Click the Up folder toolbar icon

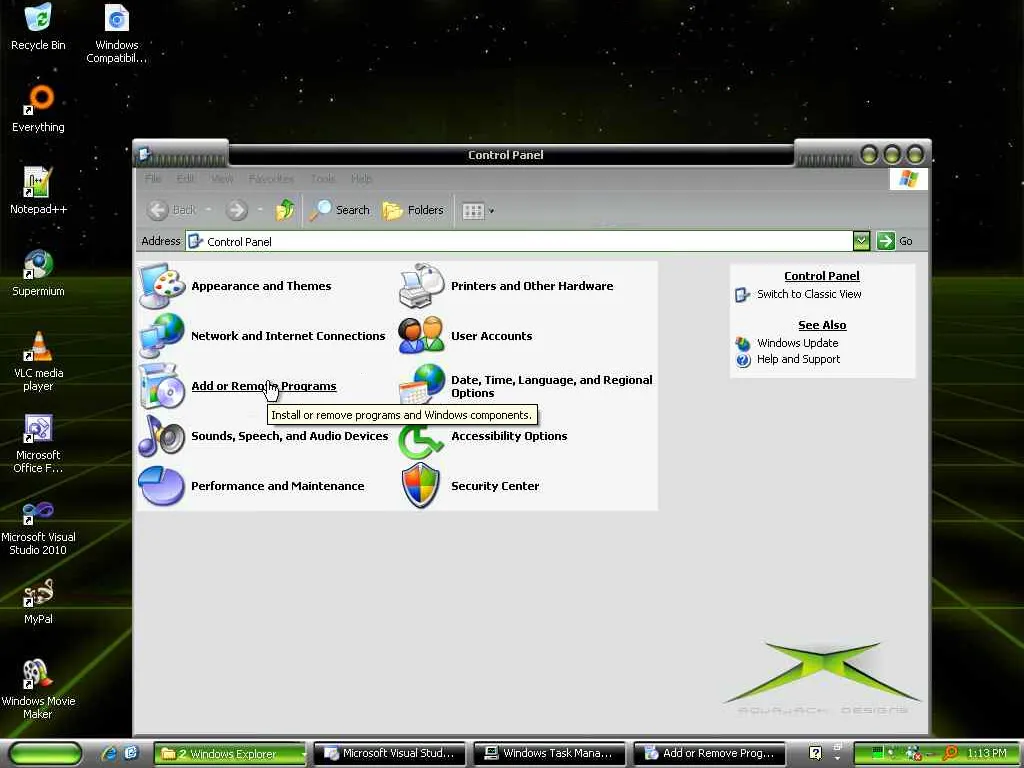285,210
